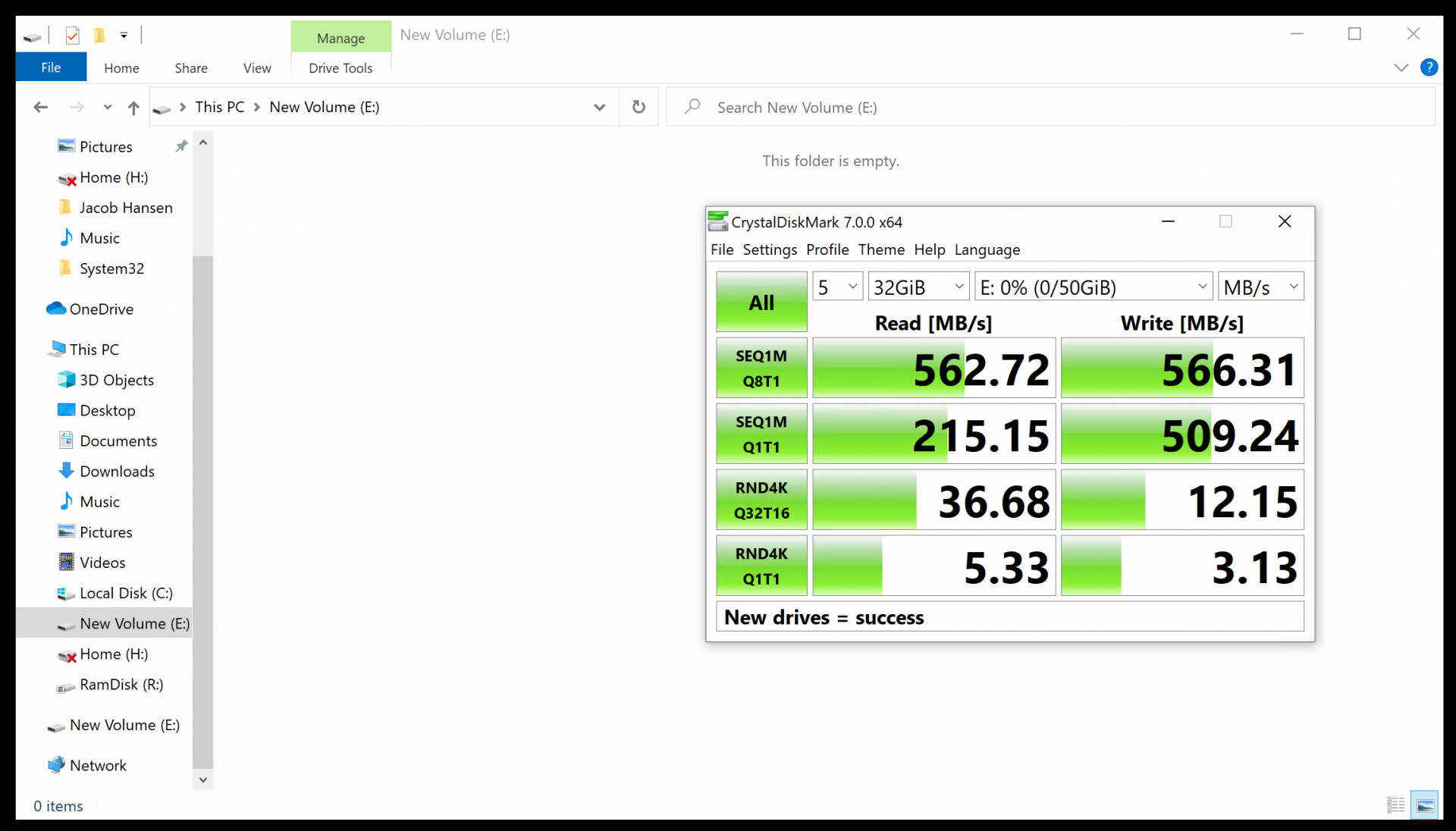Open pinned Pictures in Quick access
Image resolution: width=1456 pixels, height=831 pixels.
click(x=106, y=146)
